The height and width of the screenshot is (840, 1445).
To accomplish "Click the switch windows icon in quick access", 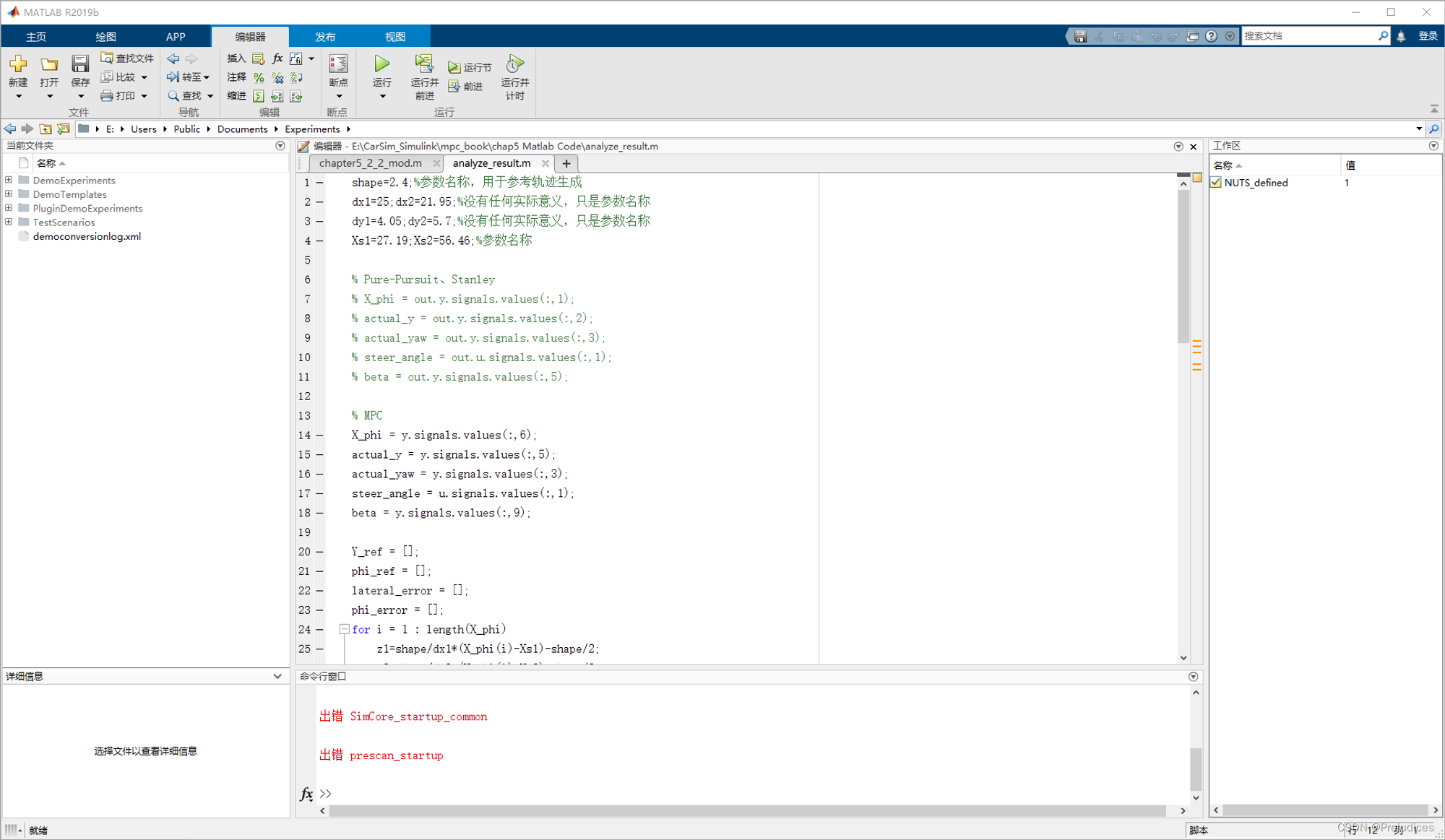I will tap(1192, 36).
